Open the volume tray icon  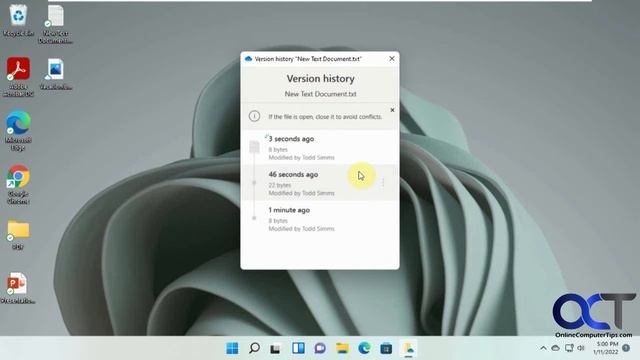[581, 348]
